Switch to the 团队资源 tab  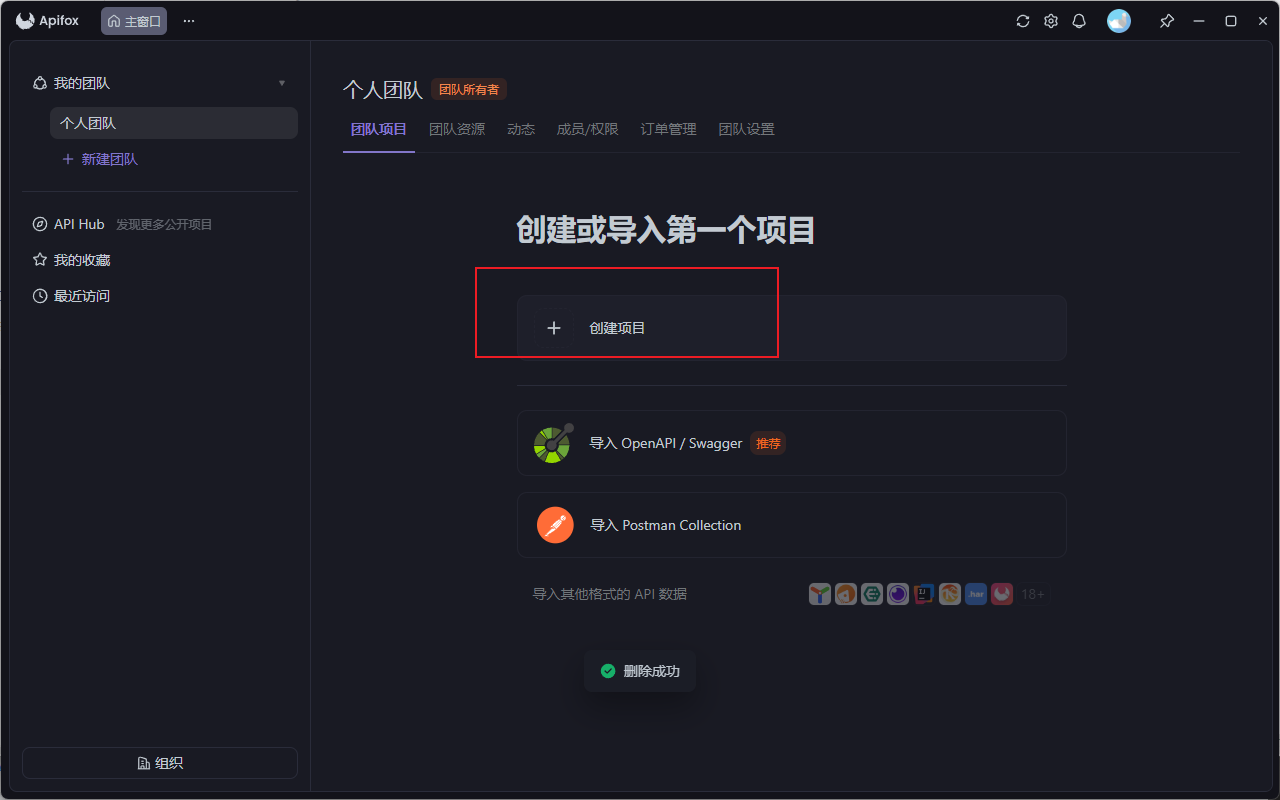pos(457,130)
